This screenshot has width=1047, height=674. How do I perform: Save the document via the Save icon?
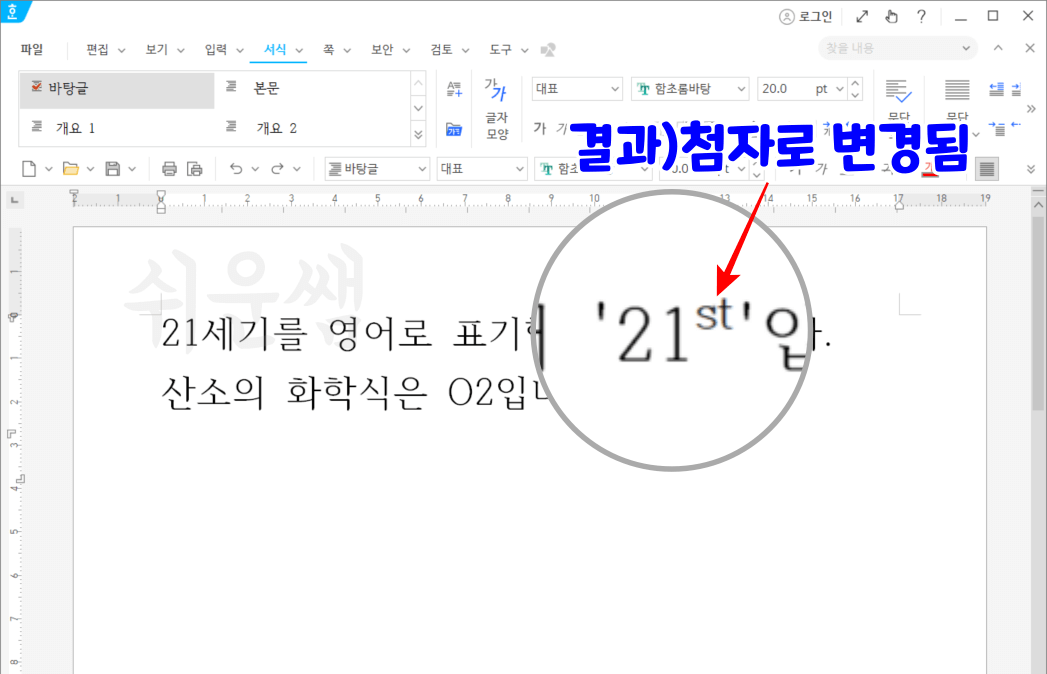coord(112,168)
